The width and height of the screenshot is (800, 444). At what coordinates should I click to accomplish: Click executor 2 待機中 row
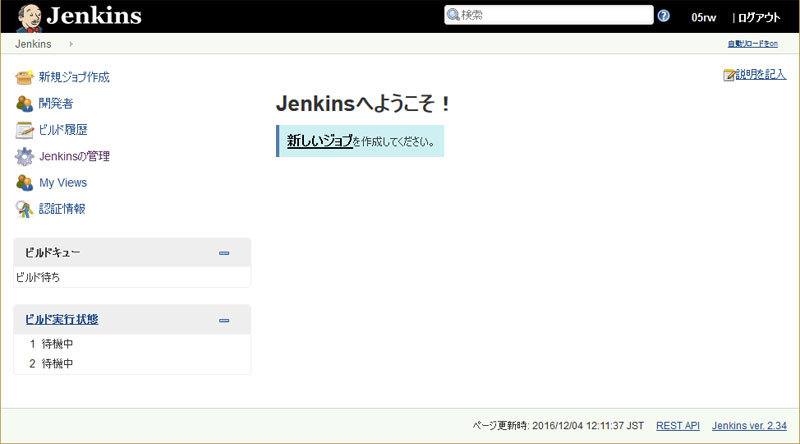point(132,363)
